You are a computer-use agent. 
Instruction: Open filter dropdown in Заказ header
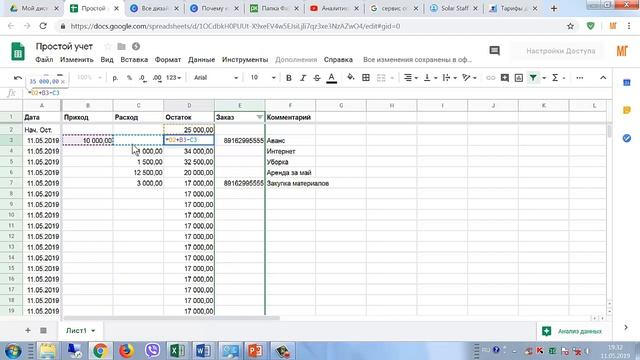point(259,117)
